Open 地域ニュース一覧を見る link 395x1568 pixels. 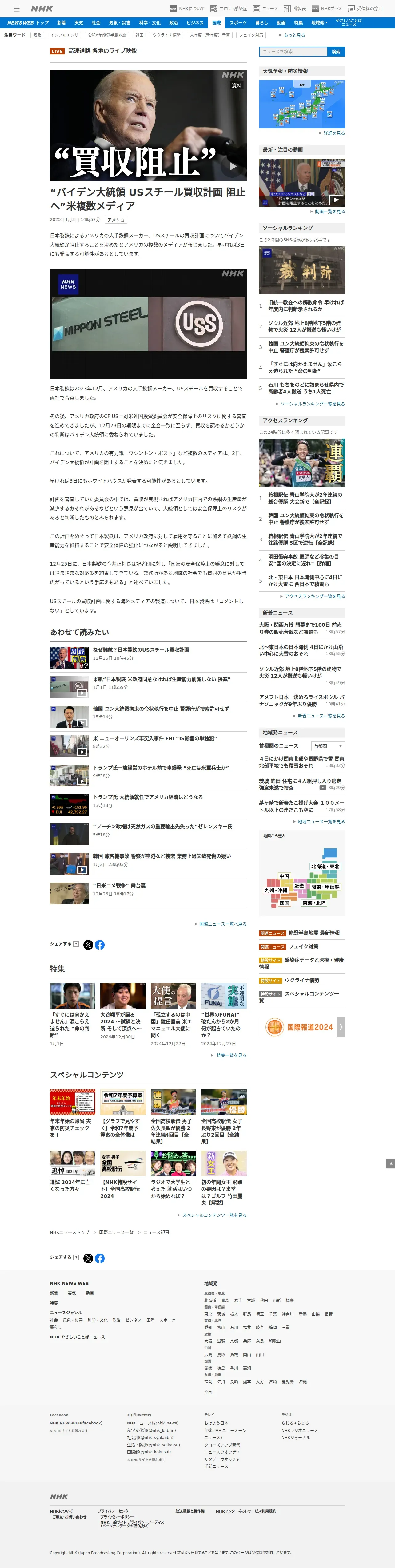(319, 822)
